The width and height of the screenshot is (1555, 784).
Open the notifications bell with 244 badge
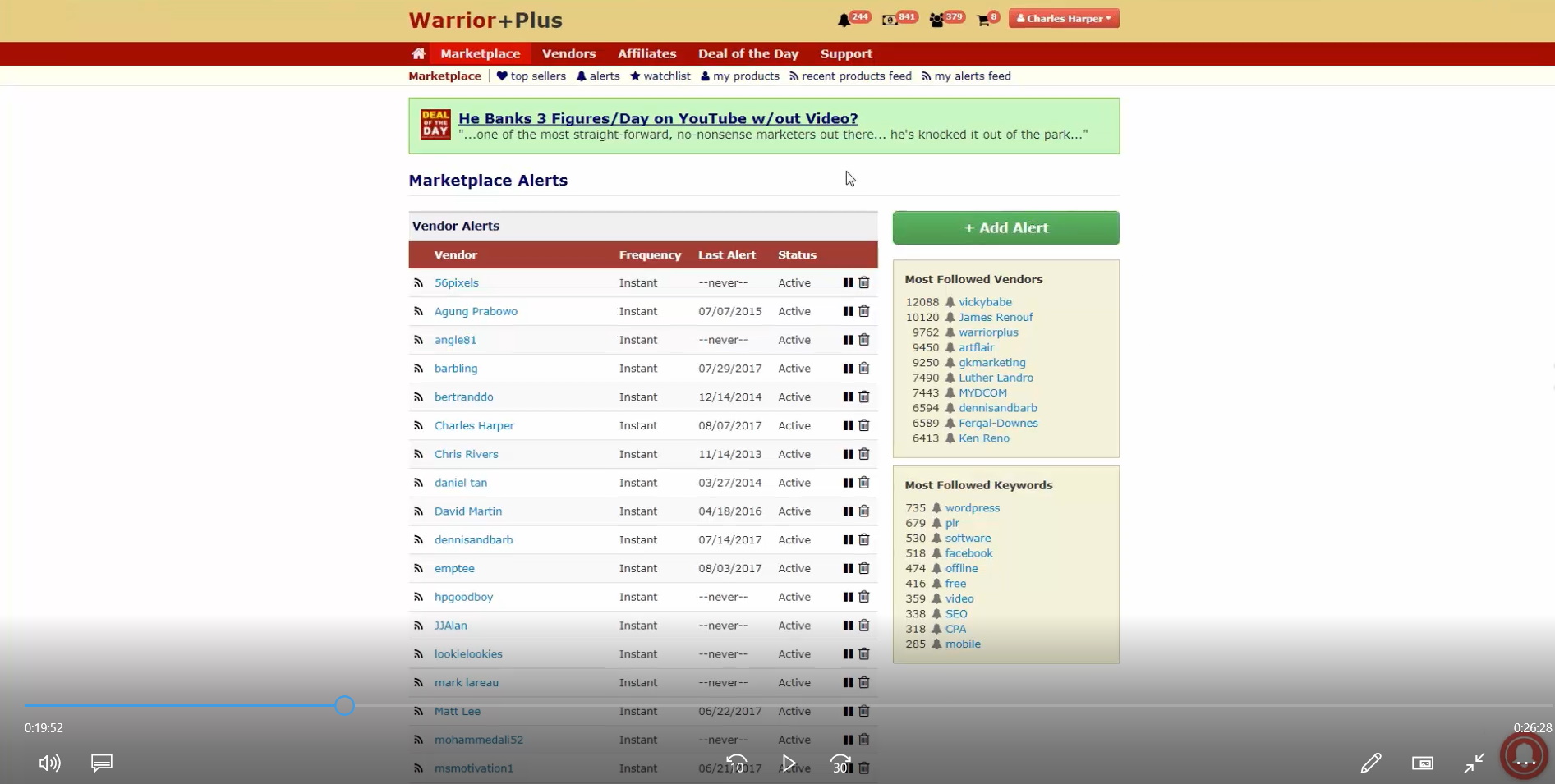(x=844, y=20)
